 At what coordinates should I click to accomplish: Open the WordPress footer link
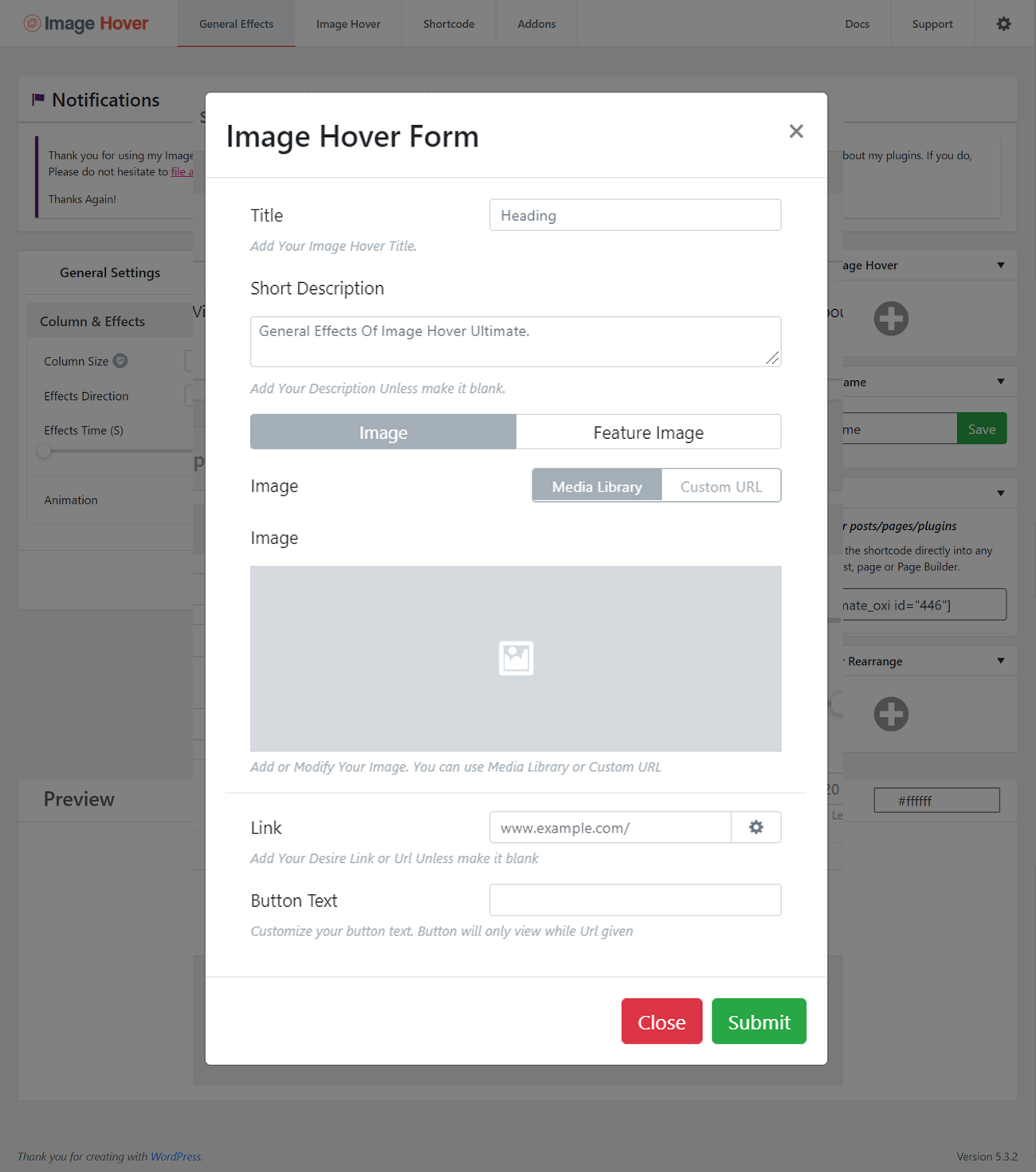pyautogui.click(x=175, y=1157)
